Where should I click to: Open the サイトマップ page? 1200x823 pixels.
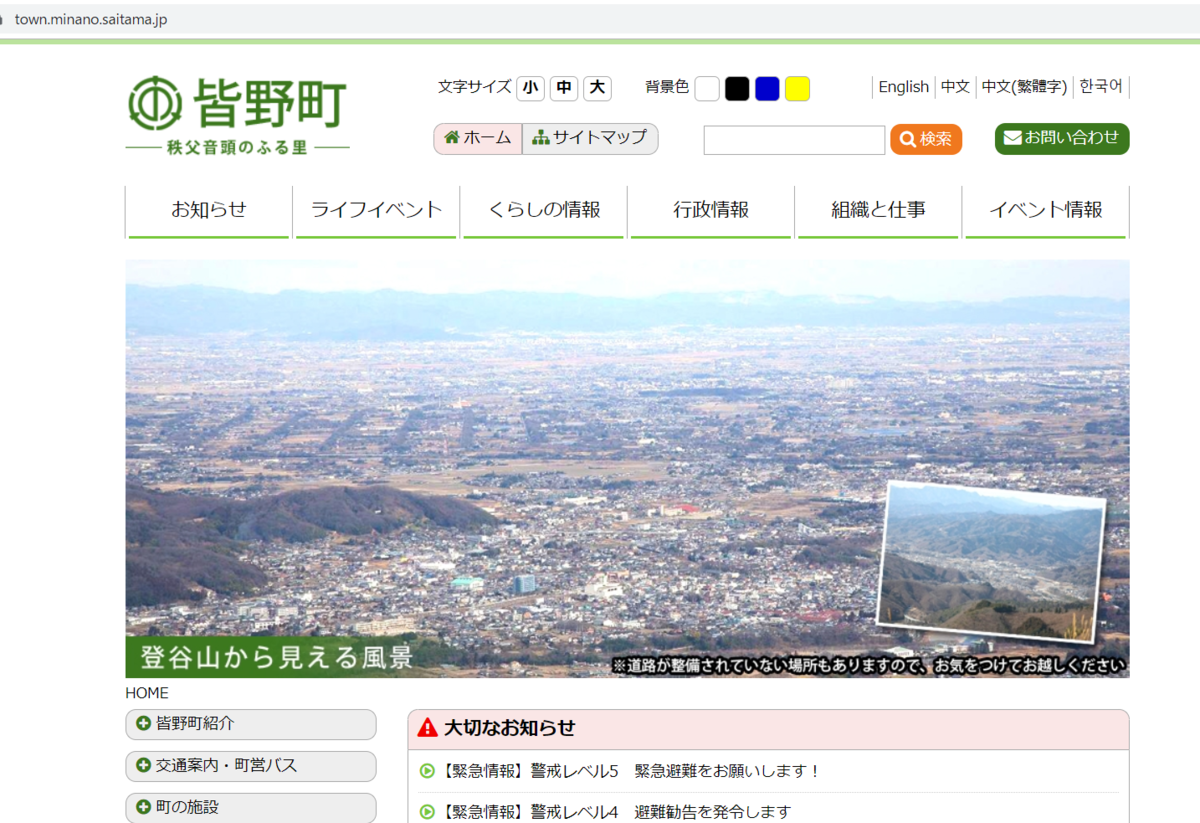(590, 138)
